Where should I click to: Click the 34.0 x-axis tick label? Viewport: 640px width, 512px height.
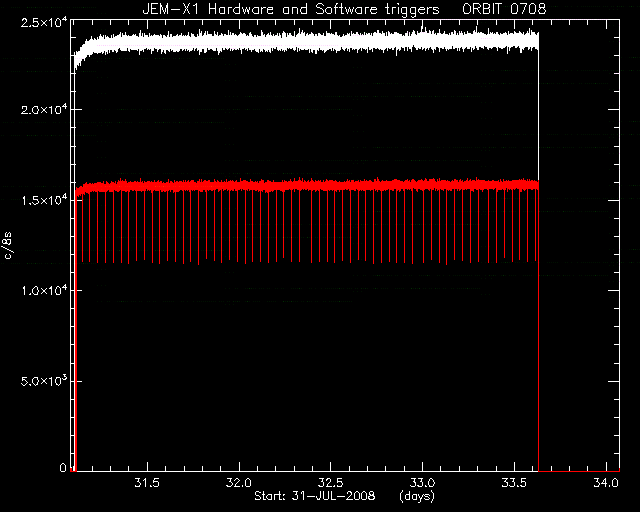pos(606,483)
